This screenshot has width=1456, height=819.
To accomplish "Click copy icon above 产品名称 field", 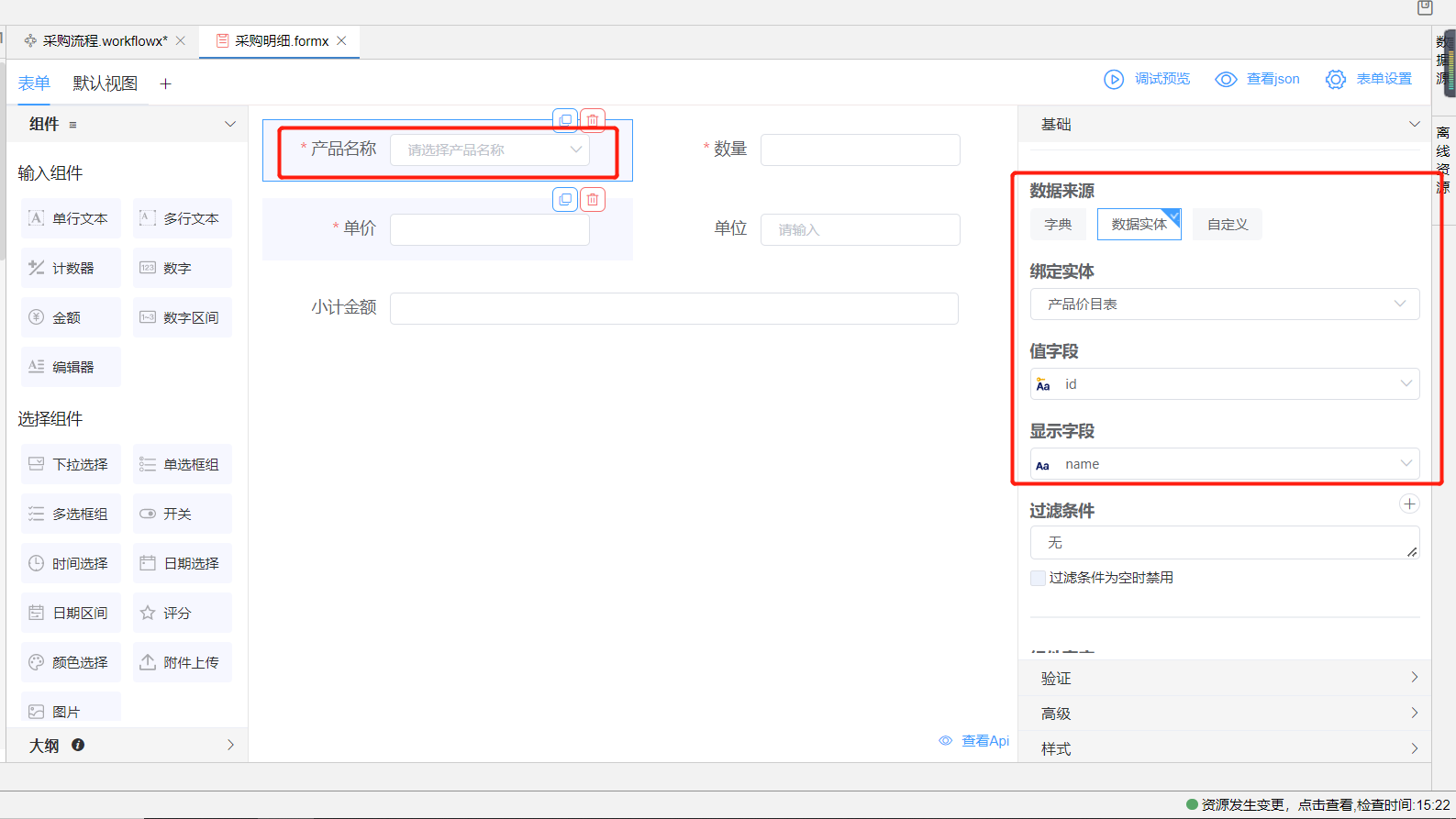I will [565, 120].
